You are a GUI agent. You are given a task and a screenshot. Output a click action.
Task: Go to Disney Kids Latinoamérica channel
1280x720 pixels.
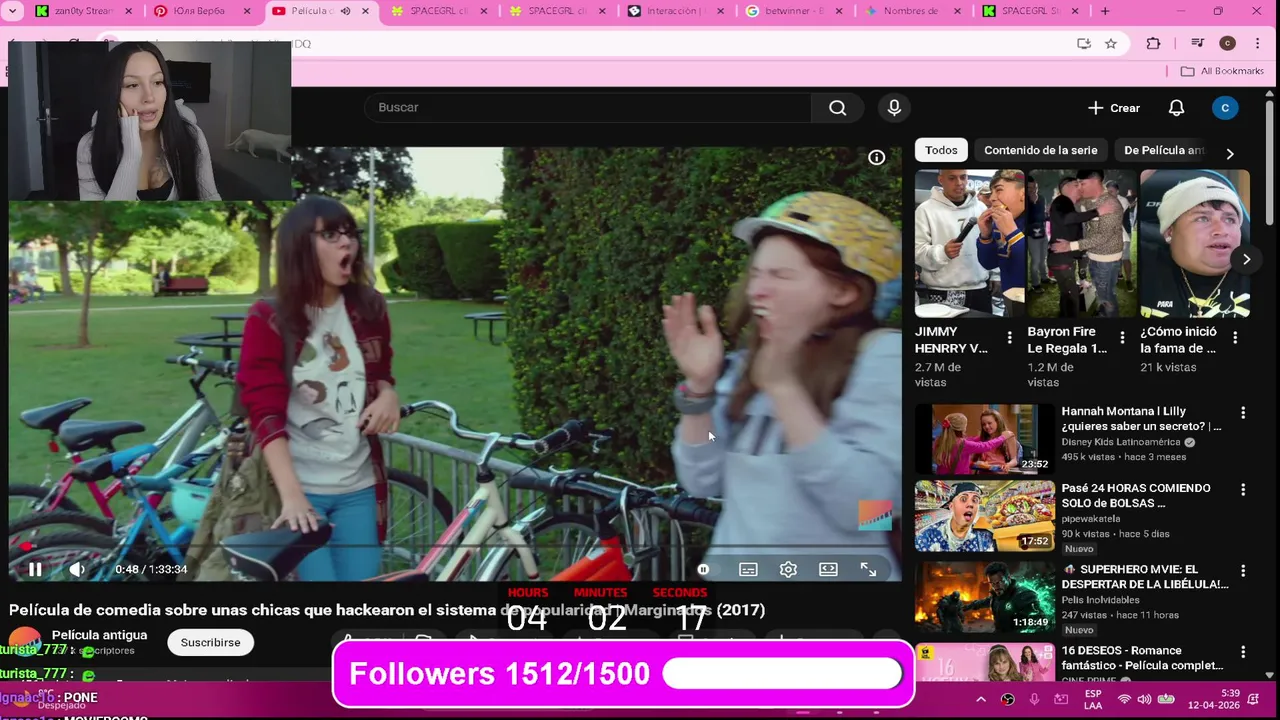[x=1121, y=442]
